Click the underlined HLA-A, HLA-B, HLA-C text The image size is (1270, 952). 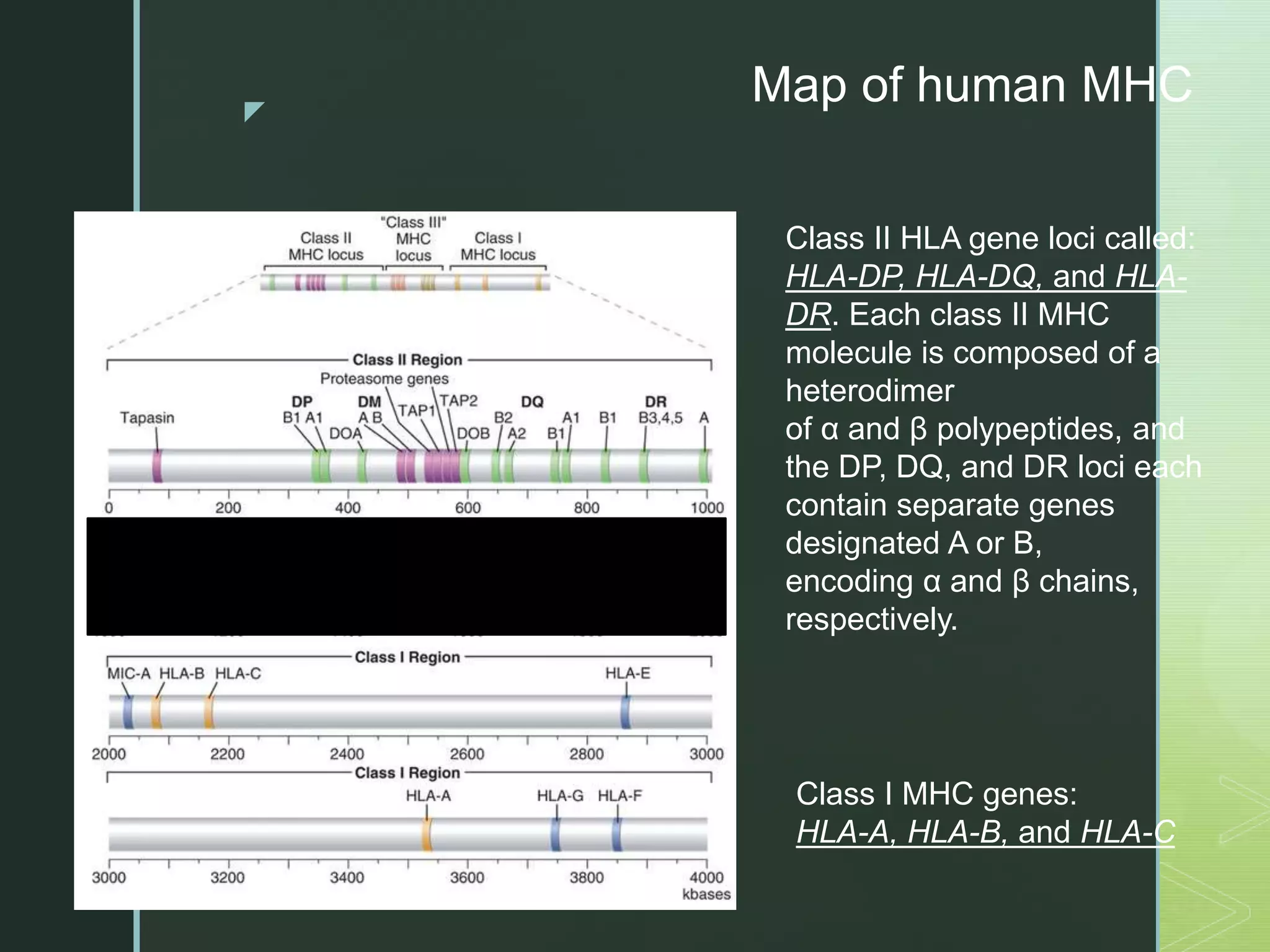(x=985, y=832)
